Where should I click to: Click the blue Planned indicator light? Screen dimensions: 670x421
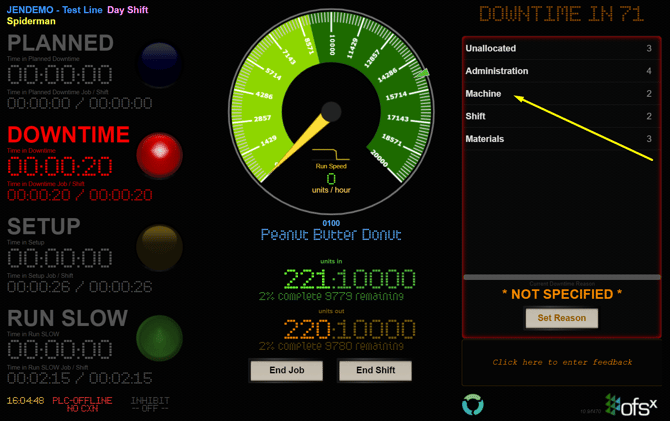click(x=159, y=64)
